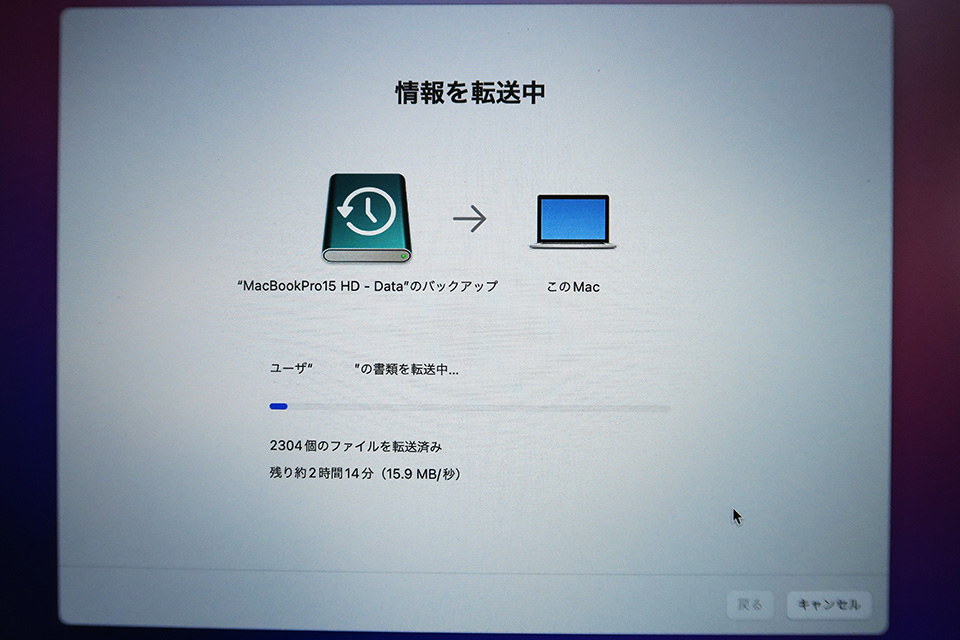Viewport: 960px width, 640px height.
Task: Click the このMac label
Action: pyautogui.click(x=573, y=287)
